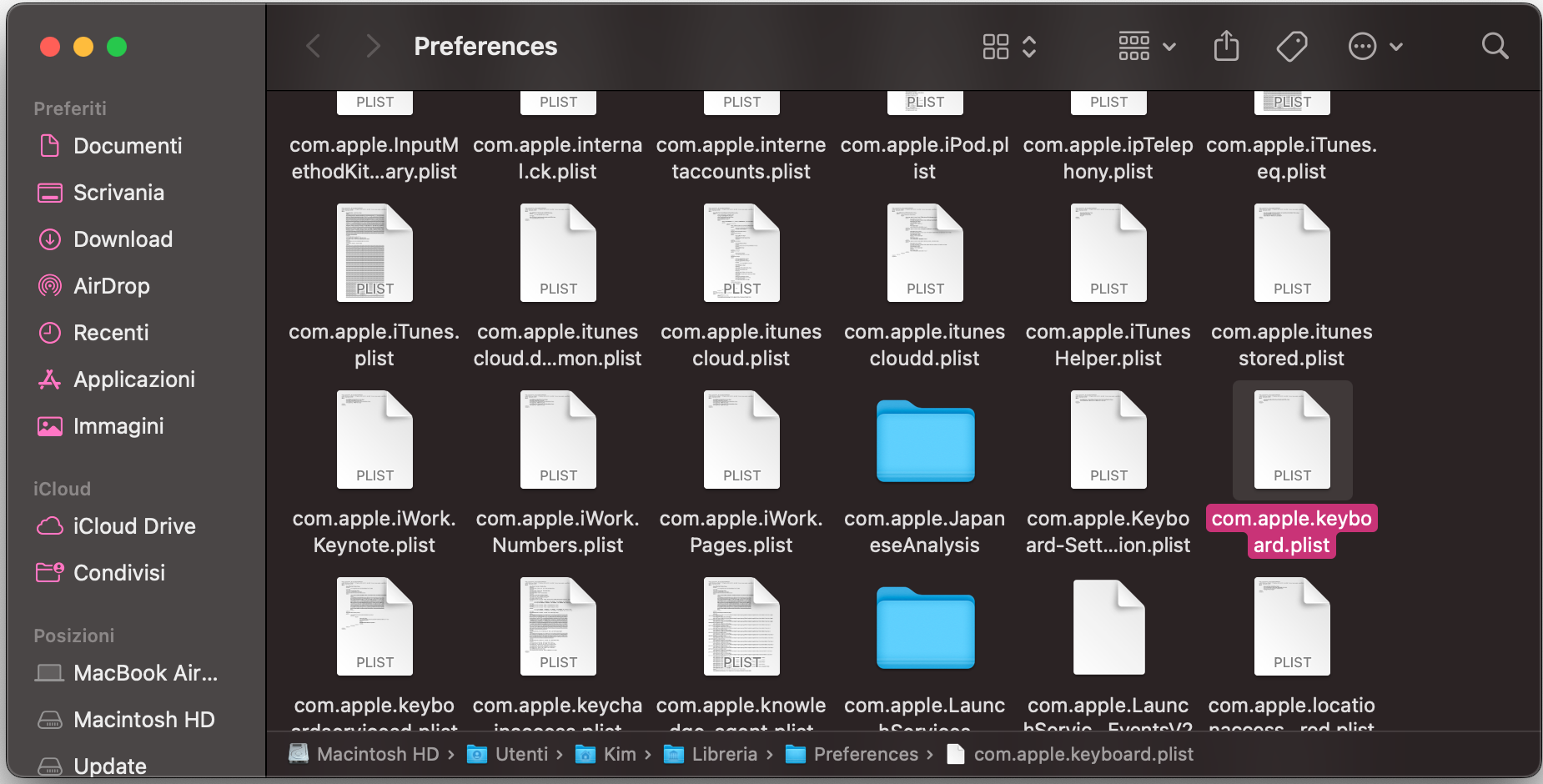
Task: Select the com.apple.LaunchServices folder icon
Action: click(925, 628)
